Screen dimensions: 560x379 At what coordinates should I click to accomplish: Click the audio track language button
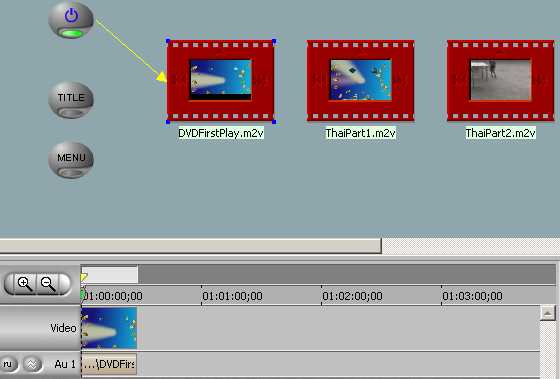tap(8, 364)
